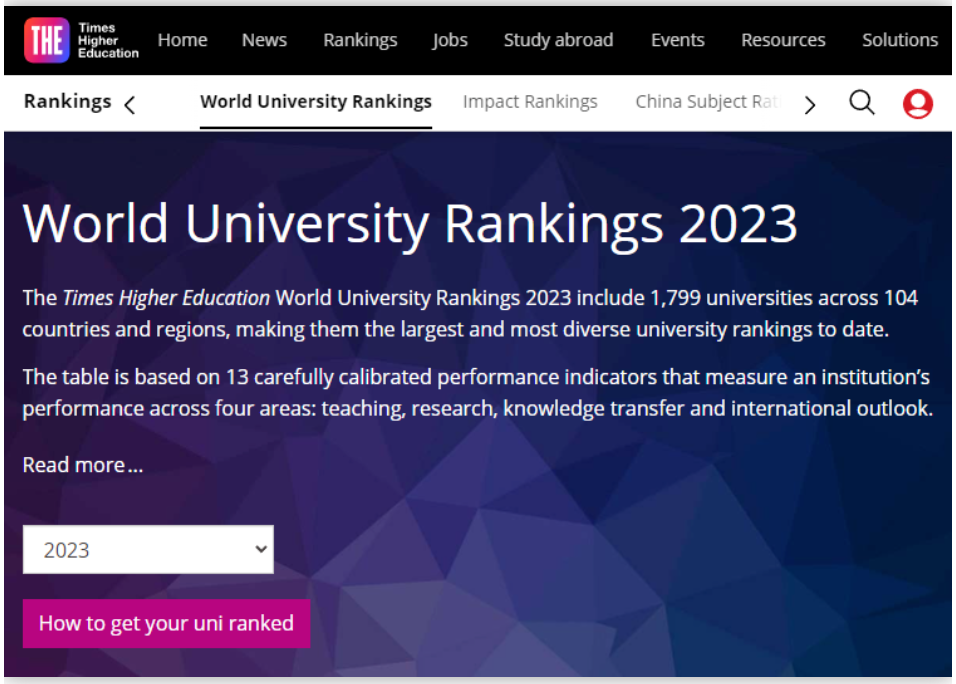Select Rankings in the top black navigation bar

point(360,40)
